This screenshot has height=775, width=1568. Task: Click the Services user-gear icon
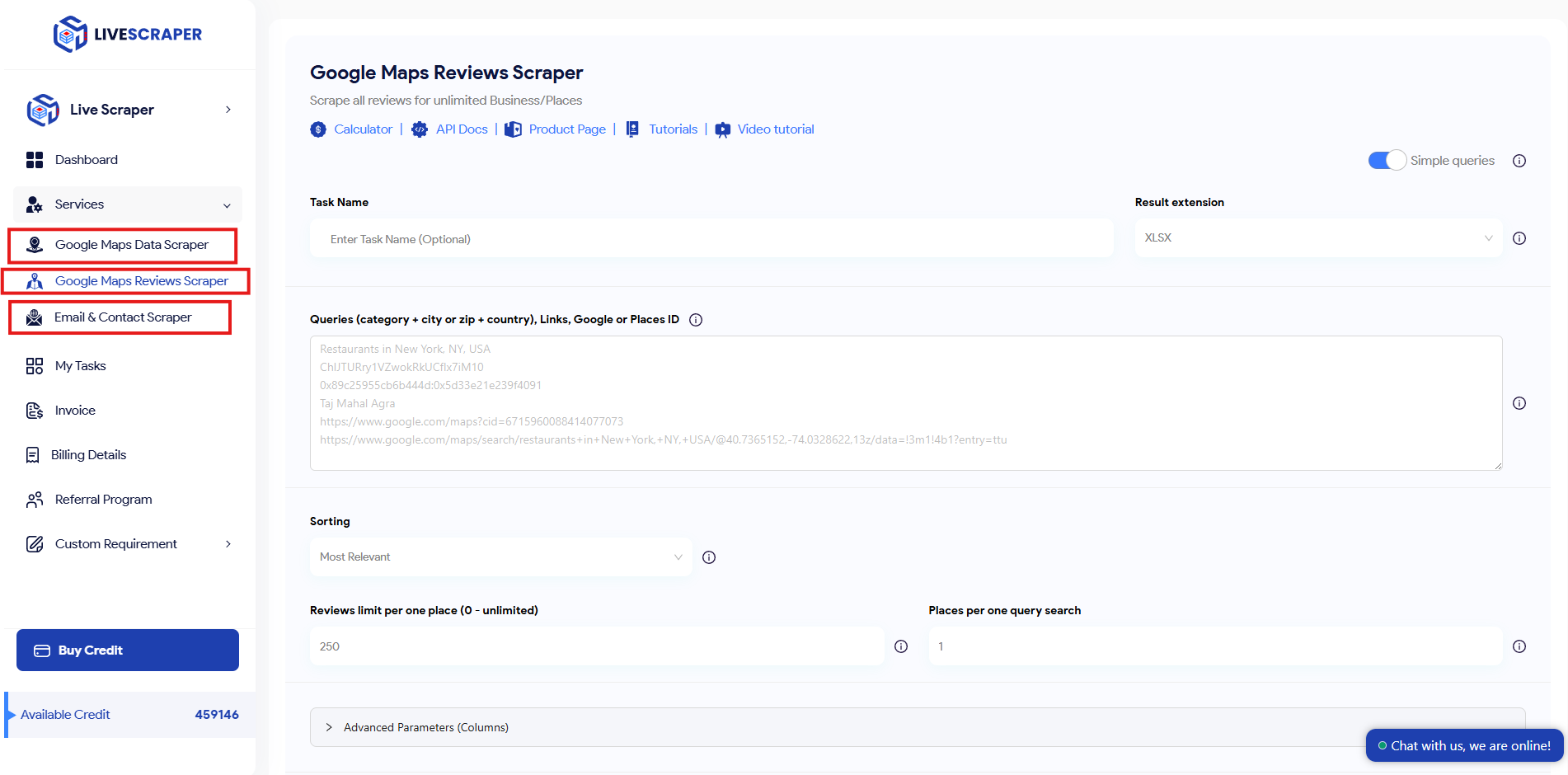tap(35, 204)
